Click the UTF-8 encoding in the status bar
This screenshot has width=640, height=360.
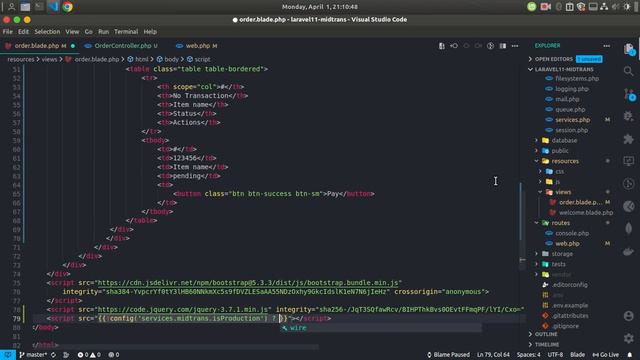coord(555,355)
